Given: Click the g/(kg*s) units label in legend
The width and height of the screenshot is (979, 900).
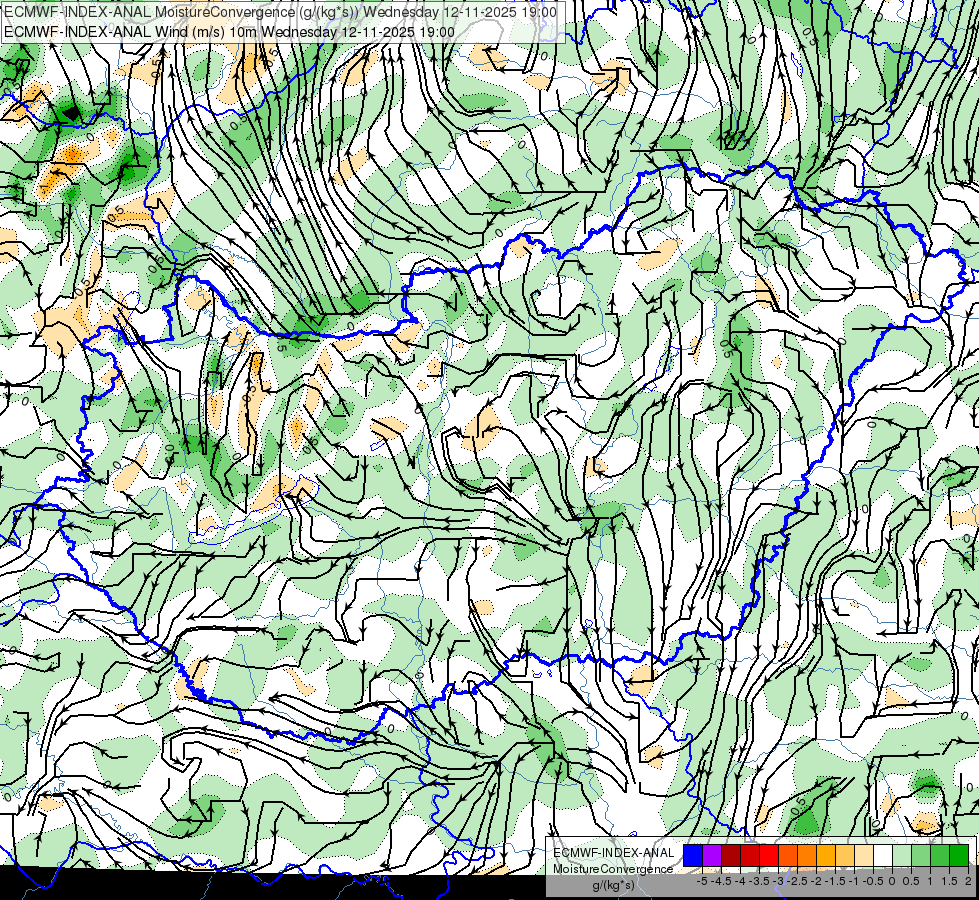Looking at the screenshot, I should 613,886.
